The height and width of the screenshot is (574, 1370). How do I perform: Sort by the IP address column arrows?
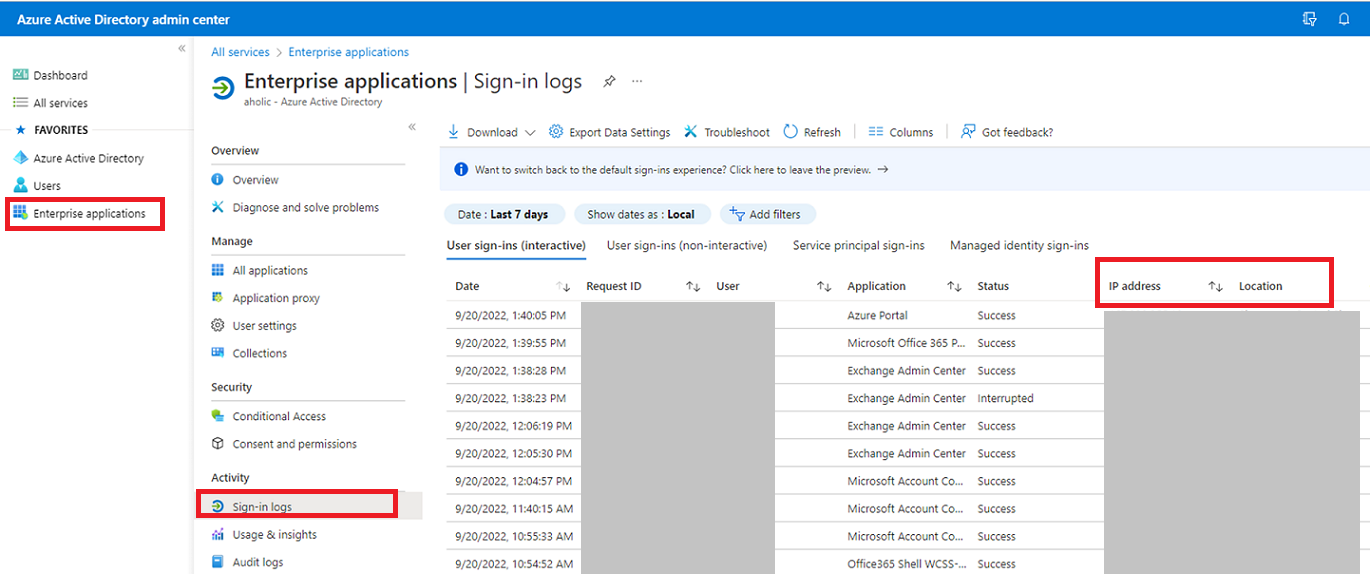(x=1215, y=286)
